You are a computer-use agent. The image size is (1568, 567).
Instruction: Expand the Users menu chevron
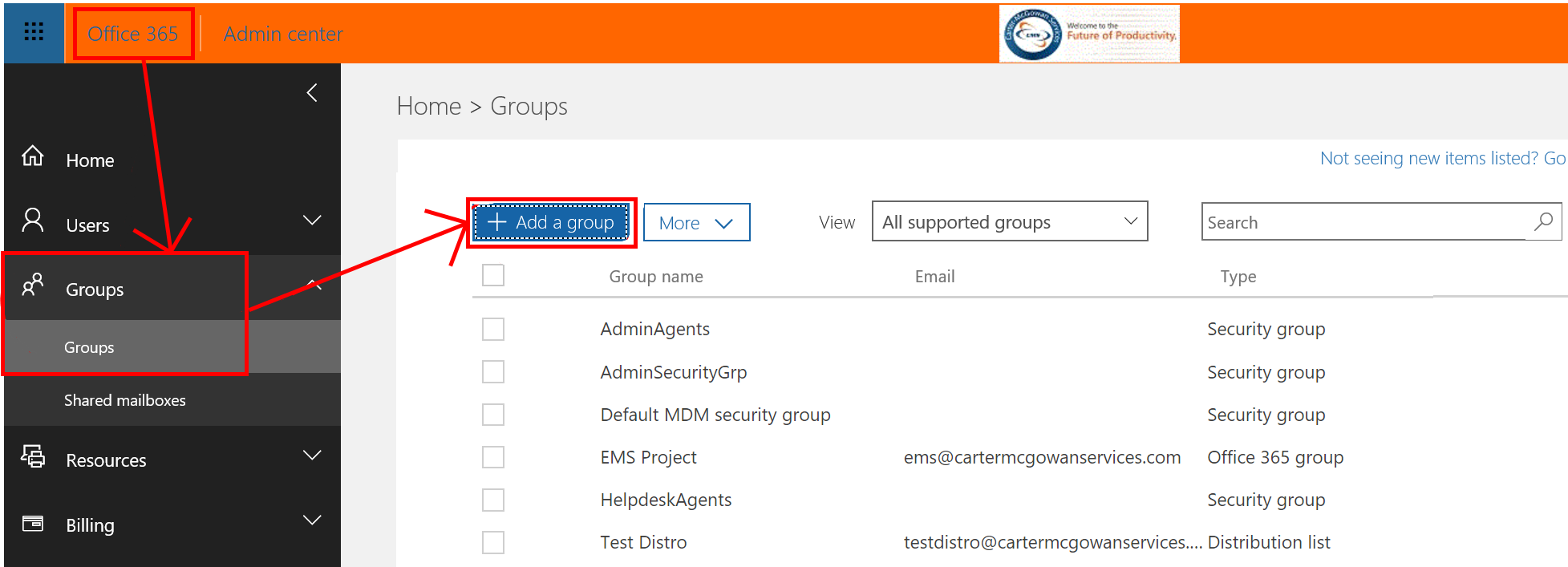312,220
